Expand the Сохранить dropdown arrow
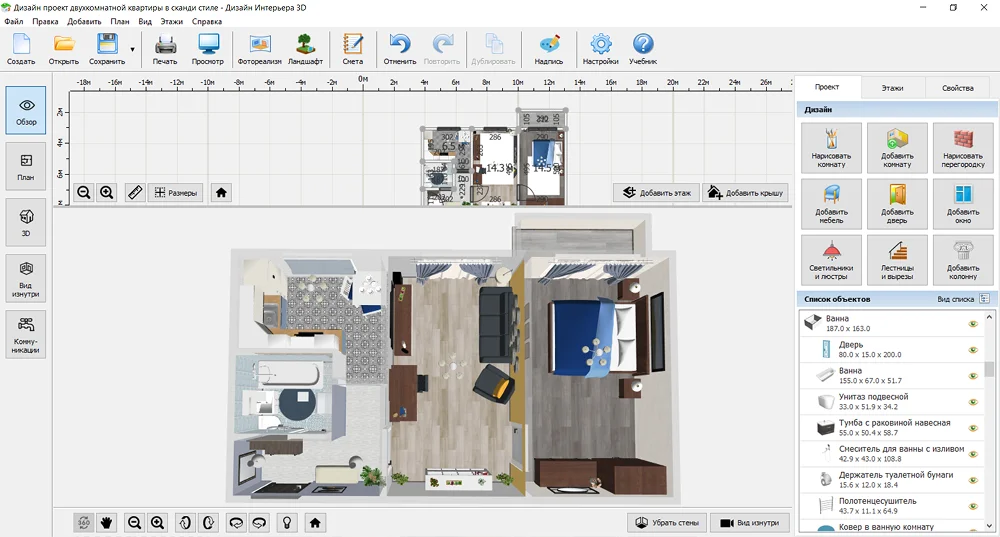 click(132, 48)
